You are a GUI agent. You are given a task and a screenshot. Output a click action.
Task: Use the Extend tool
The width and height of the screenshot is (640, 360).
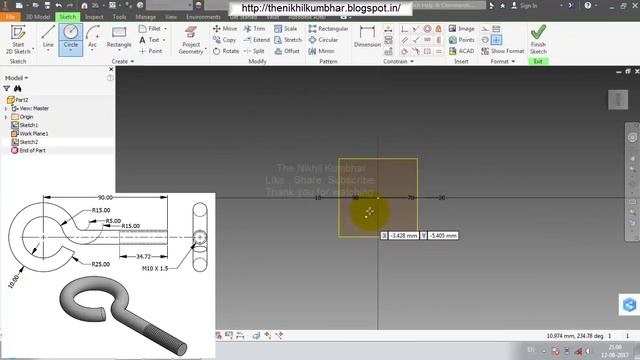[257, 40]
